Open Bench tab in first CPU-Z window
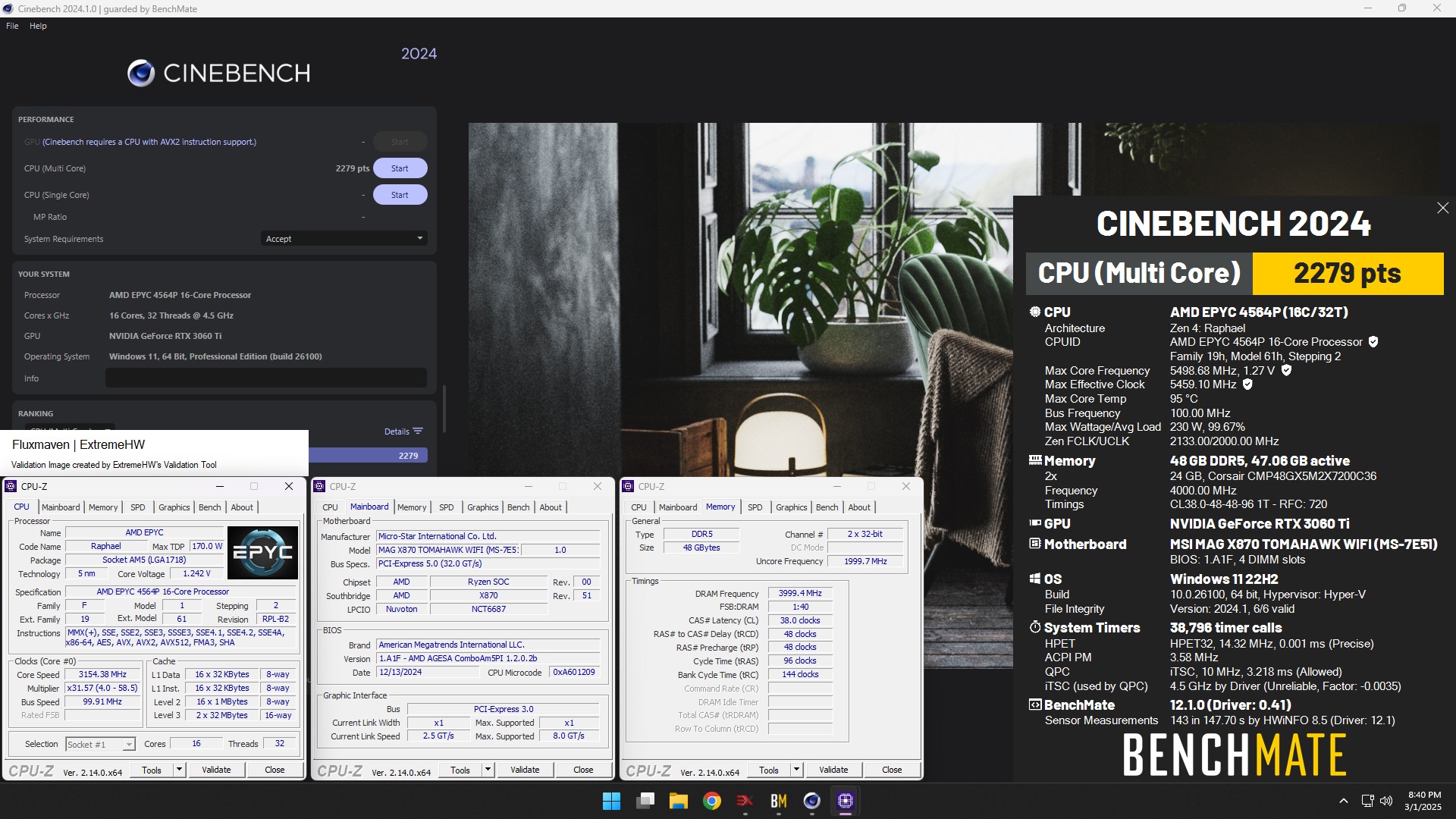Screen dimensions: 1456x819 tap(210, 507)
